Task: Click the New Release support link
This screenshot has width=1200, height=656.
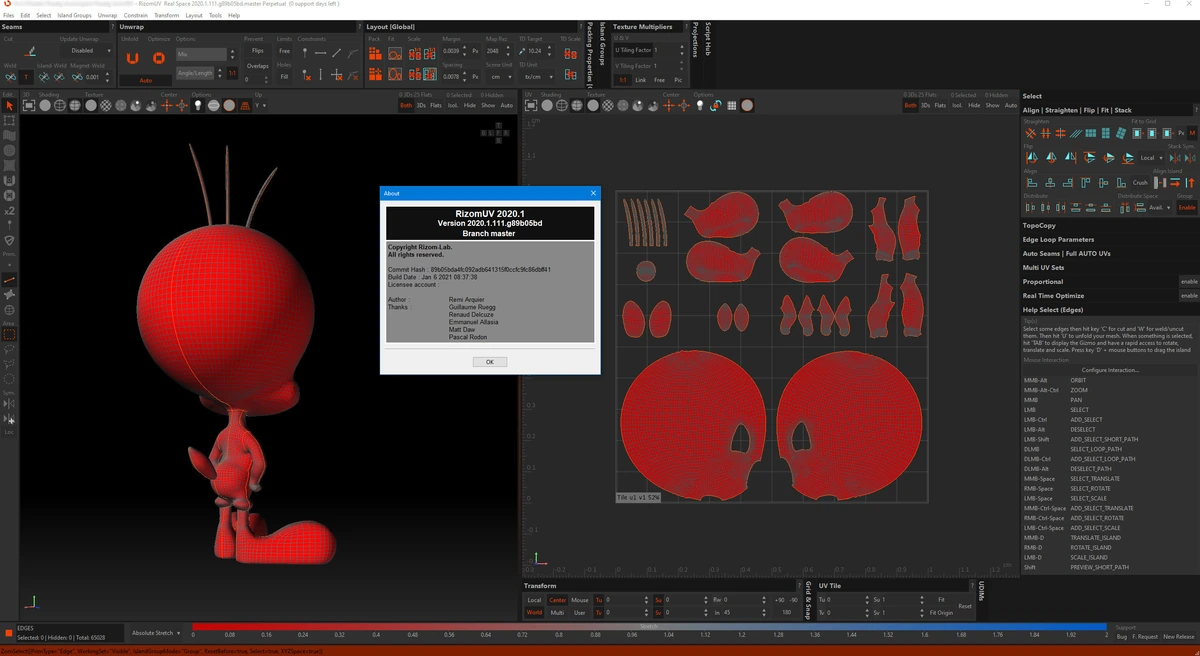Action: pos(1178,636)
